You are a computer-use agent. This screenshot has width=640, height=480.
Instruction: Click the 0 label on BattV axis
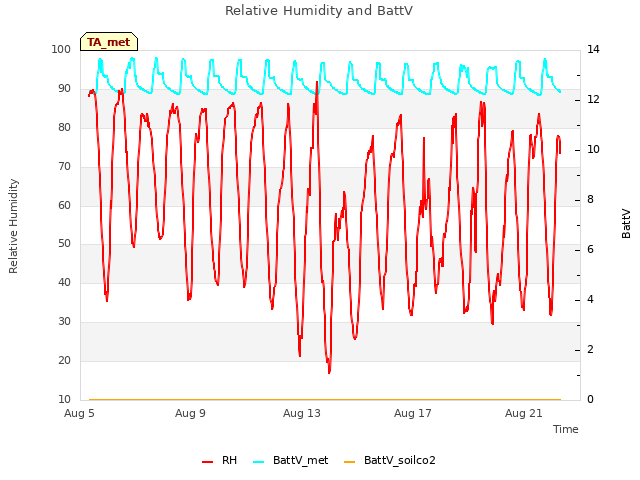(x=590, y=400)
